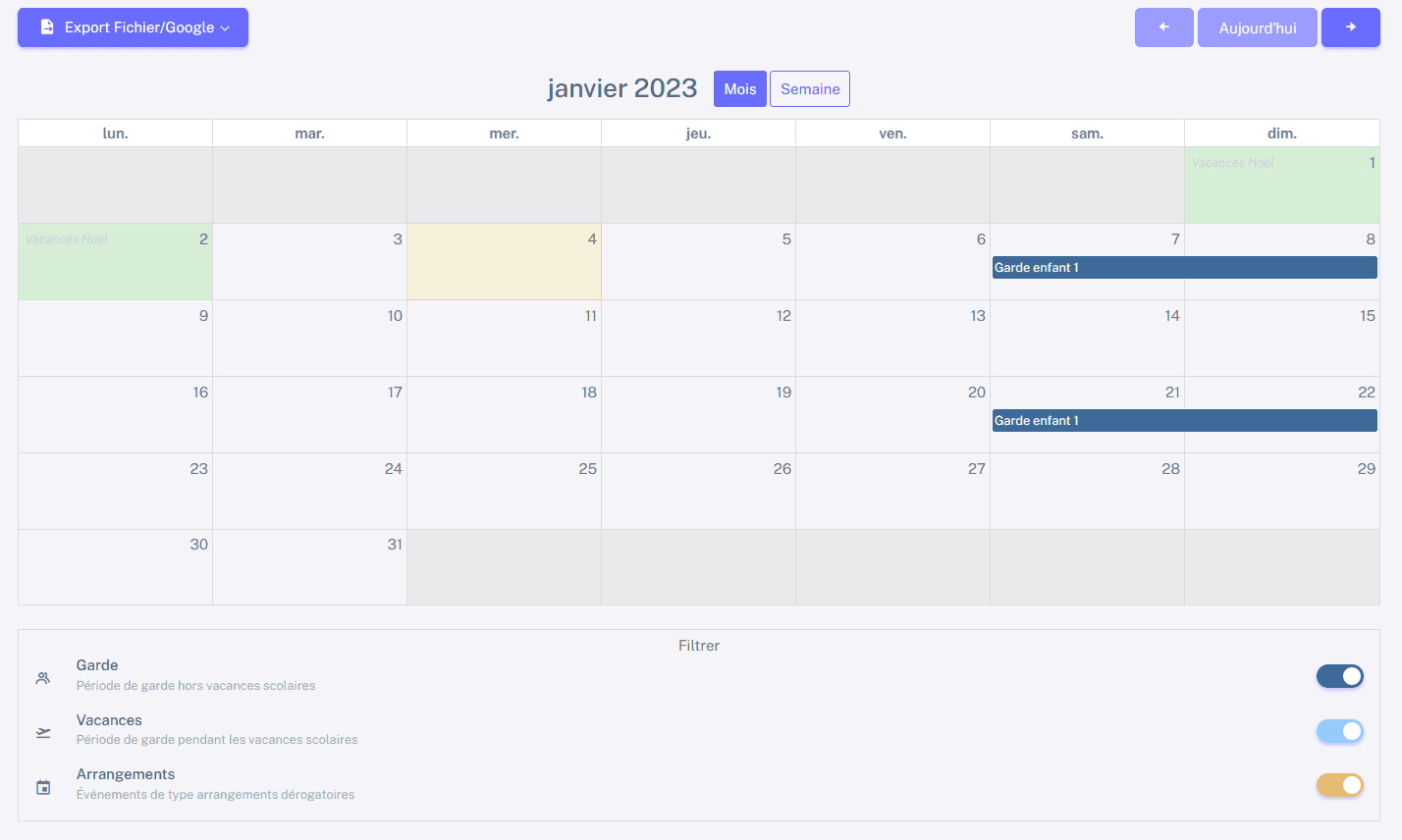Go to previous month with left arrow
This screenshot has width=1402, height=840.
click(1163, 27)
